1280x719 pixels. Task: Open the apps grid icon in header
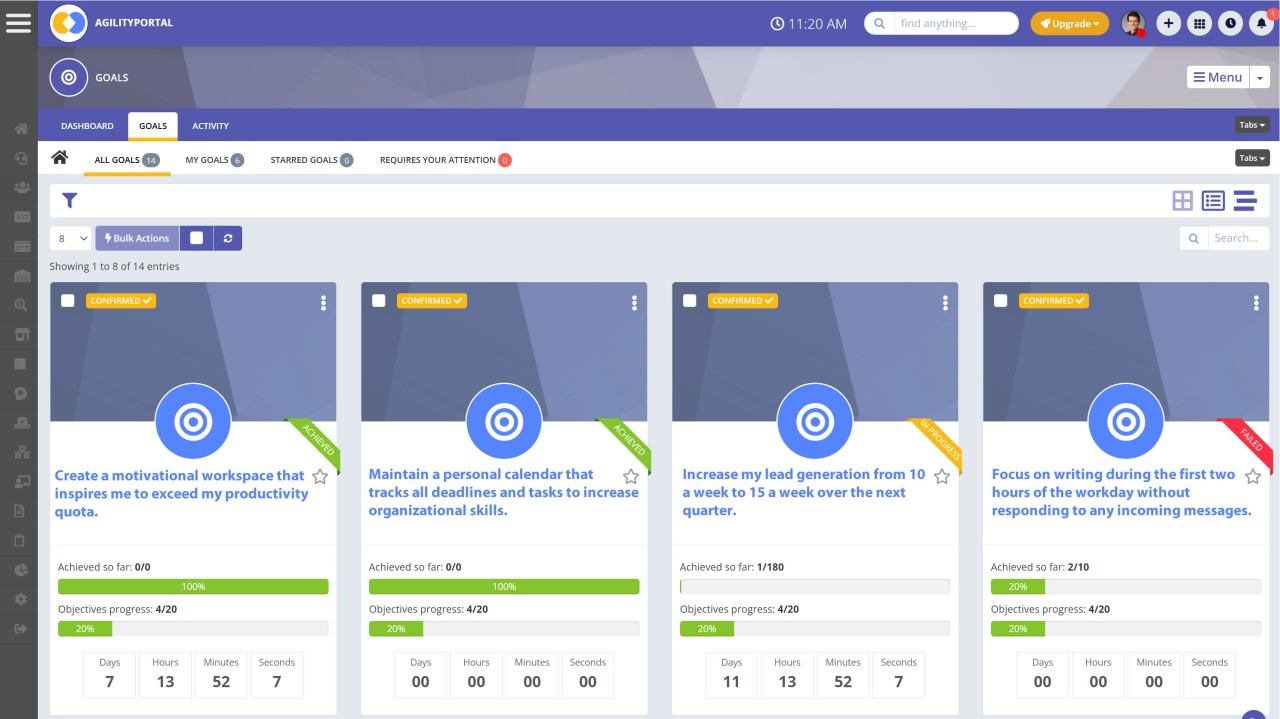(1199, 24)
